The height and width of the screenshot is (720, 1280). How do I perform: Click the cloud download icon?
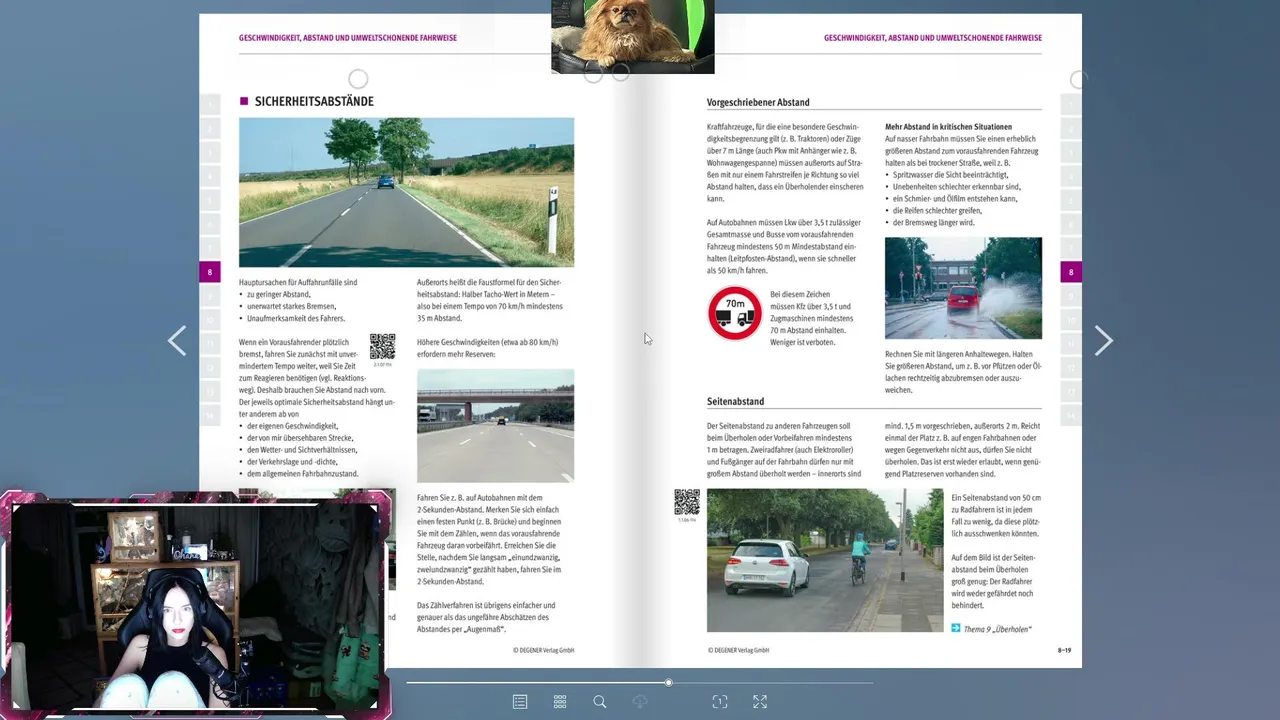tap(640, 702)
